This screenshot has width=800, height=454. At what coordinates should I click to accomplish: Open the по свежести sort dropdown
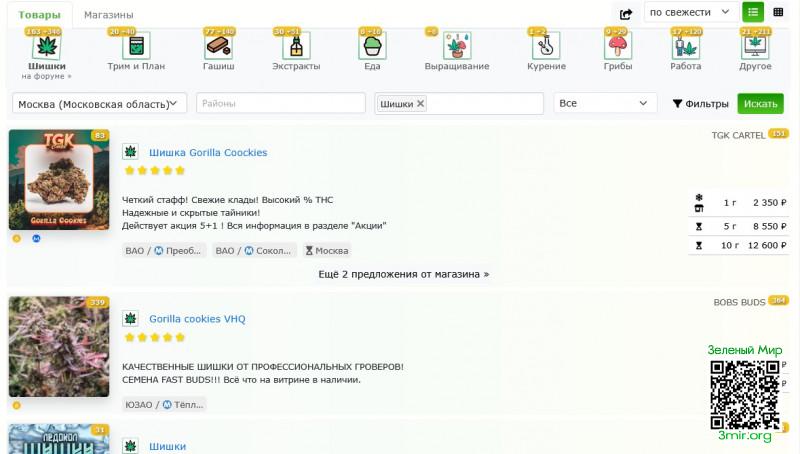tap(691, 12)
